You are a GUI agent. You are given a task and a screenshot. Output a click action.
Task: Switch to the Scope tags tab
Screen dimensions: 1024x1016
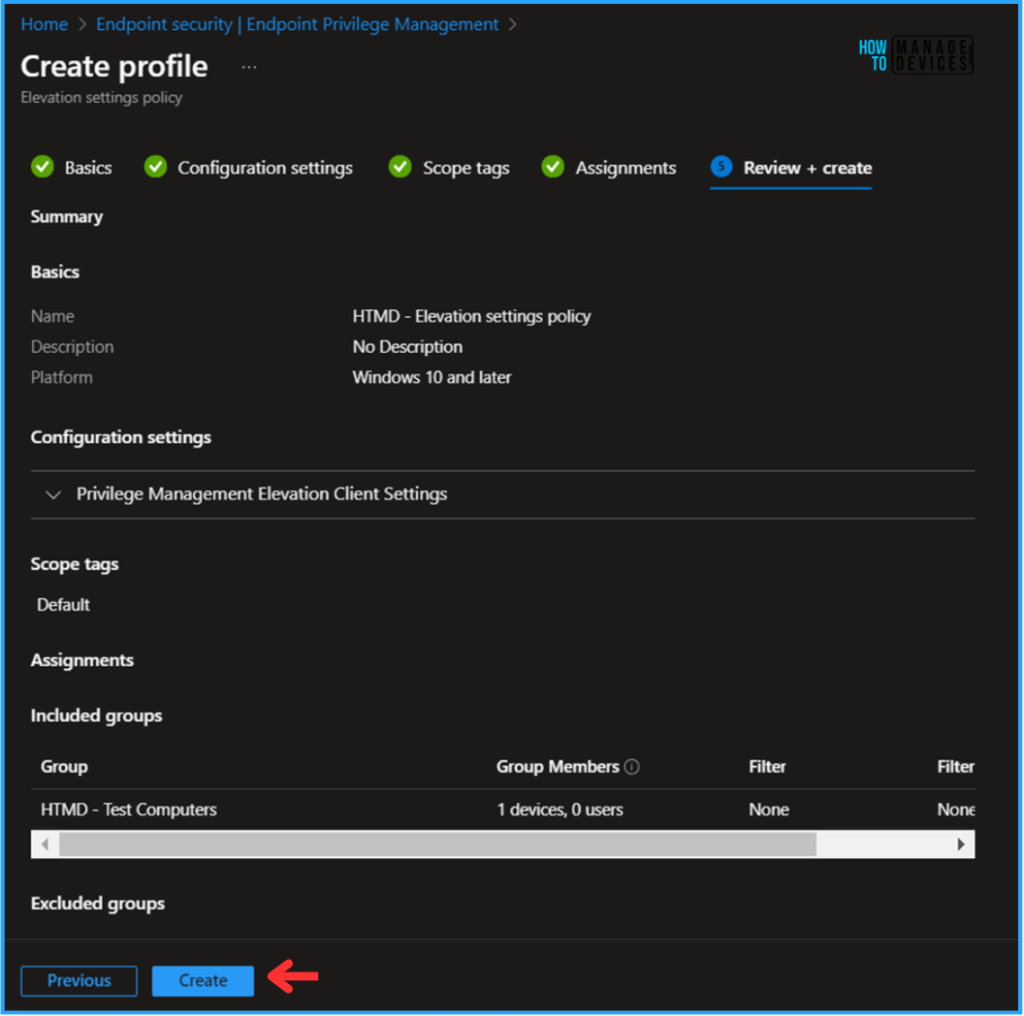click(x=466, y=168)
